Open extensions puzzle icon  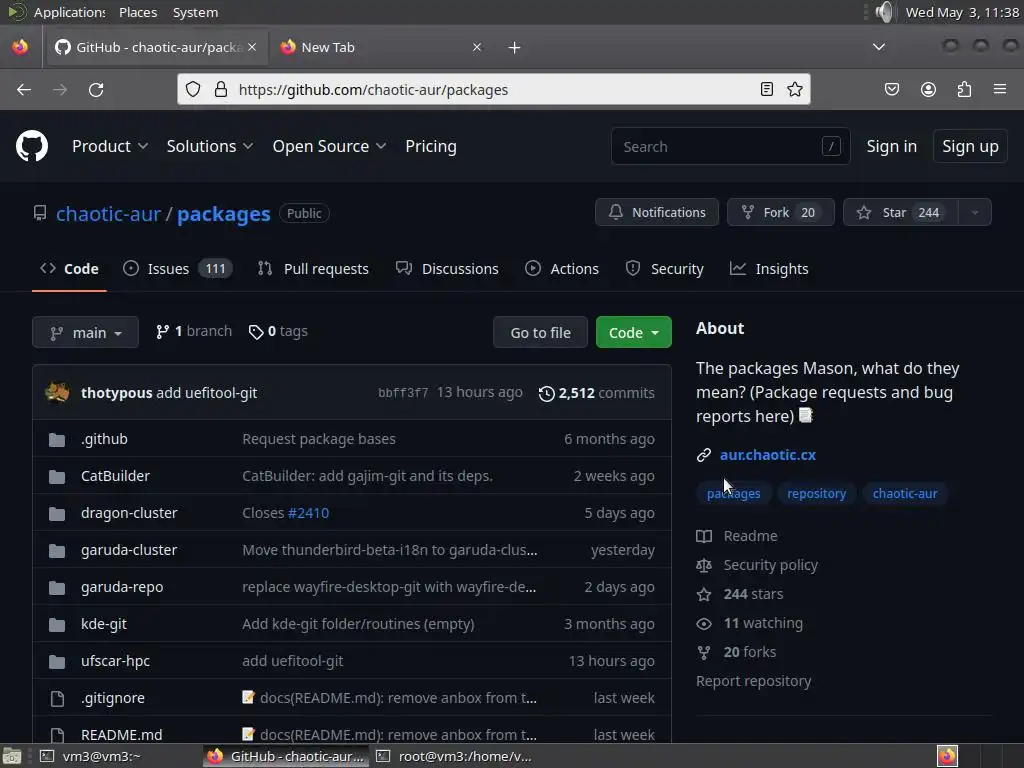pos(964,89)
